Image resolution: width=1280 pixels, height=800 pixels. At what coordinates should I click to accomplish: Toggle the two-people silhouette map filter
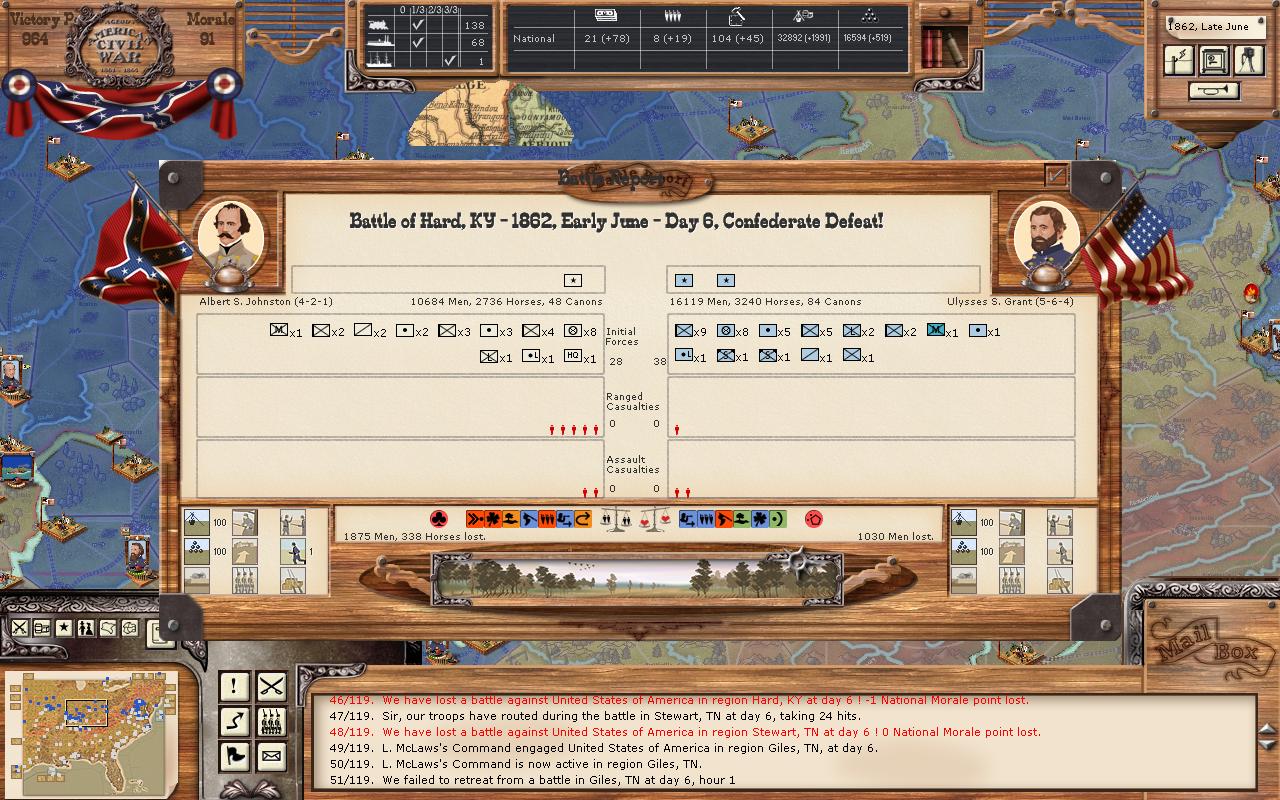[86, 628]
